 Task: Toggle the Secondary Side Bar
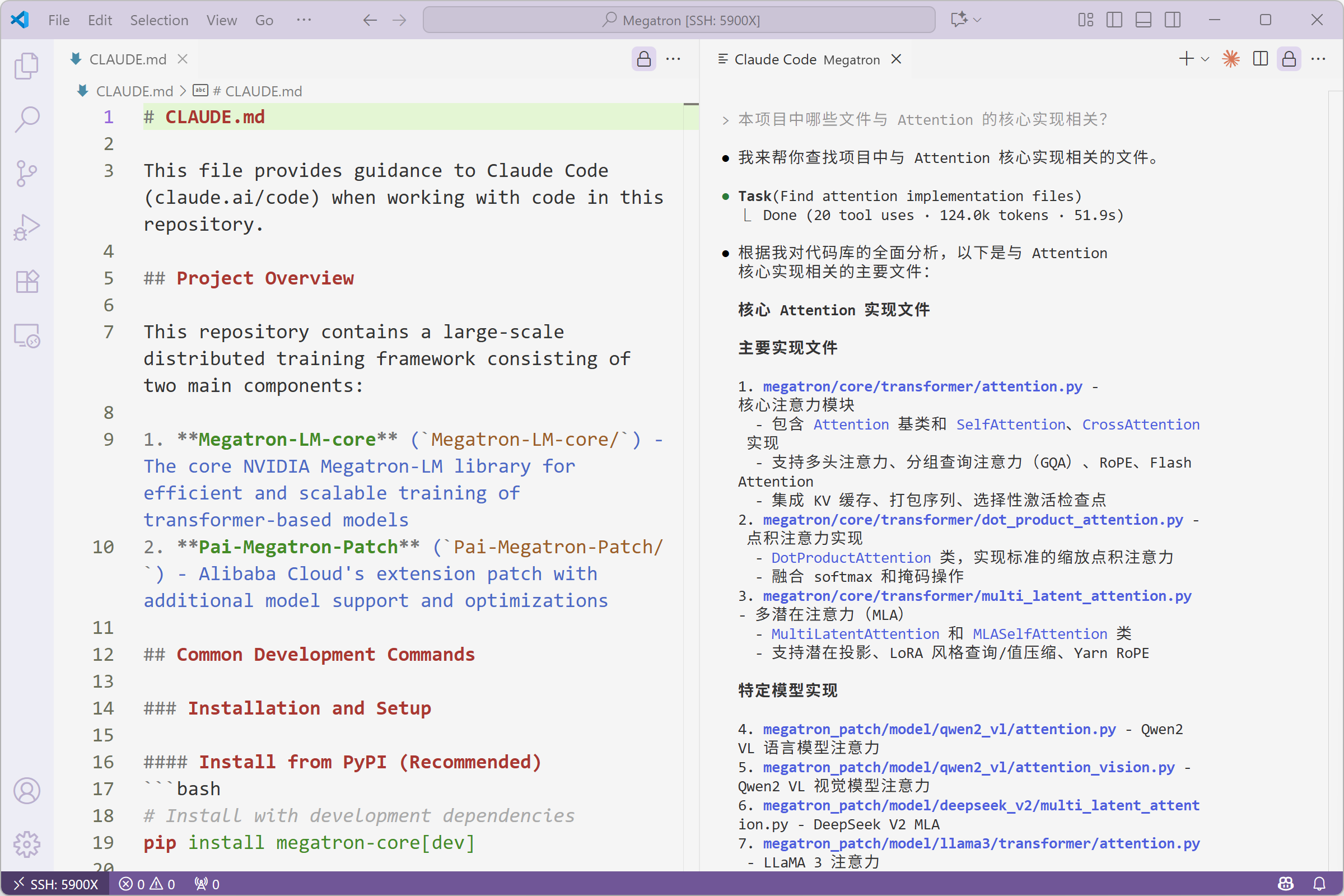click(1173, 20)
